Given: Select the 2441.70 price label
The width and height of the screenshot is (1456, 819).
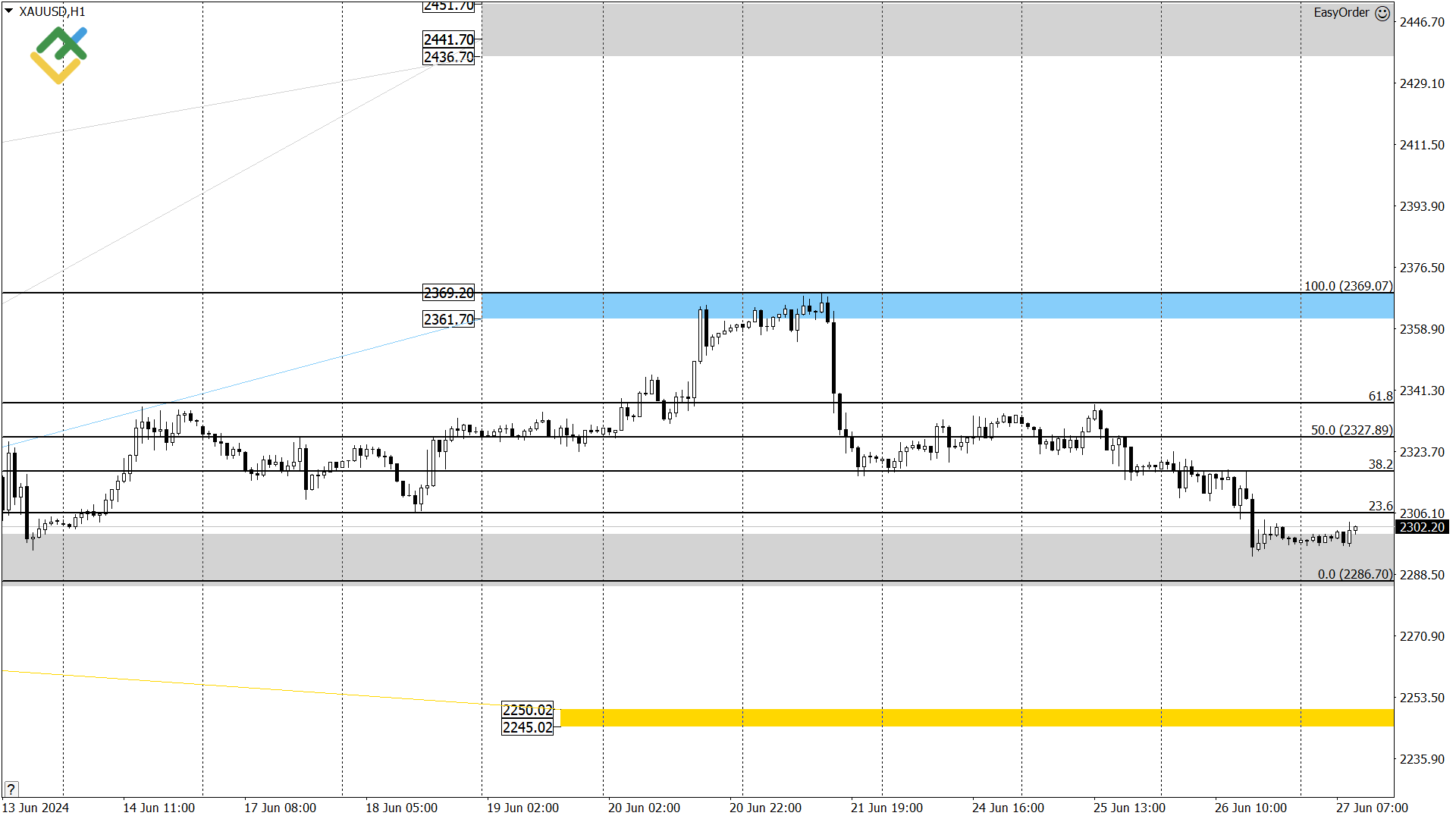Looking at the screenshot, I should tap(449, 39).
